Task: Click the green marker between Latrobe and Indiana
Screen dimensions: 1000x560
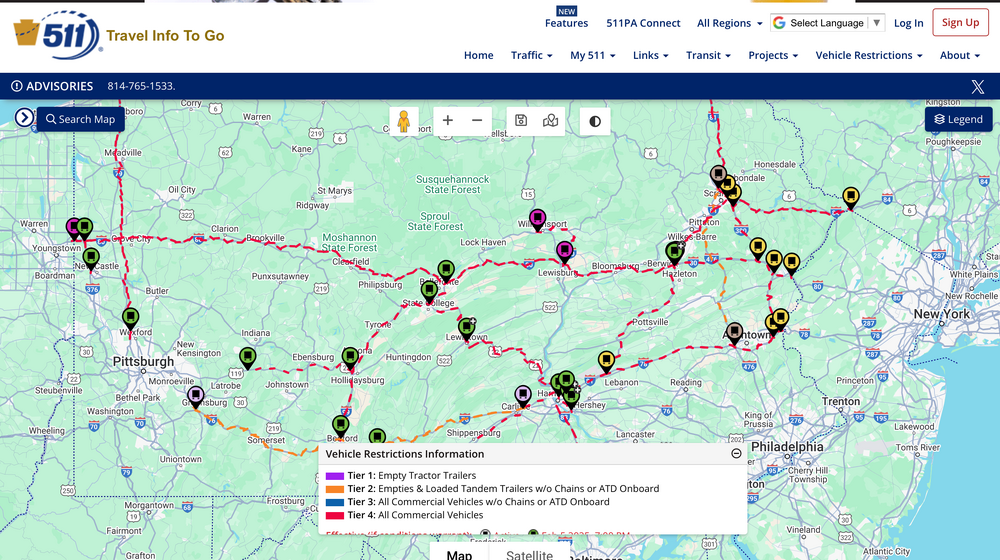Action: coord(247,357)
